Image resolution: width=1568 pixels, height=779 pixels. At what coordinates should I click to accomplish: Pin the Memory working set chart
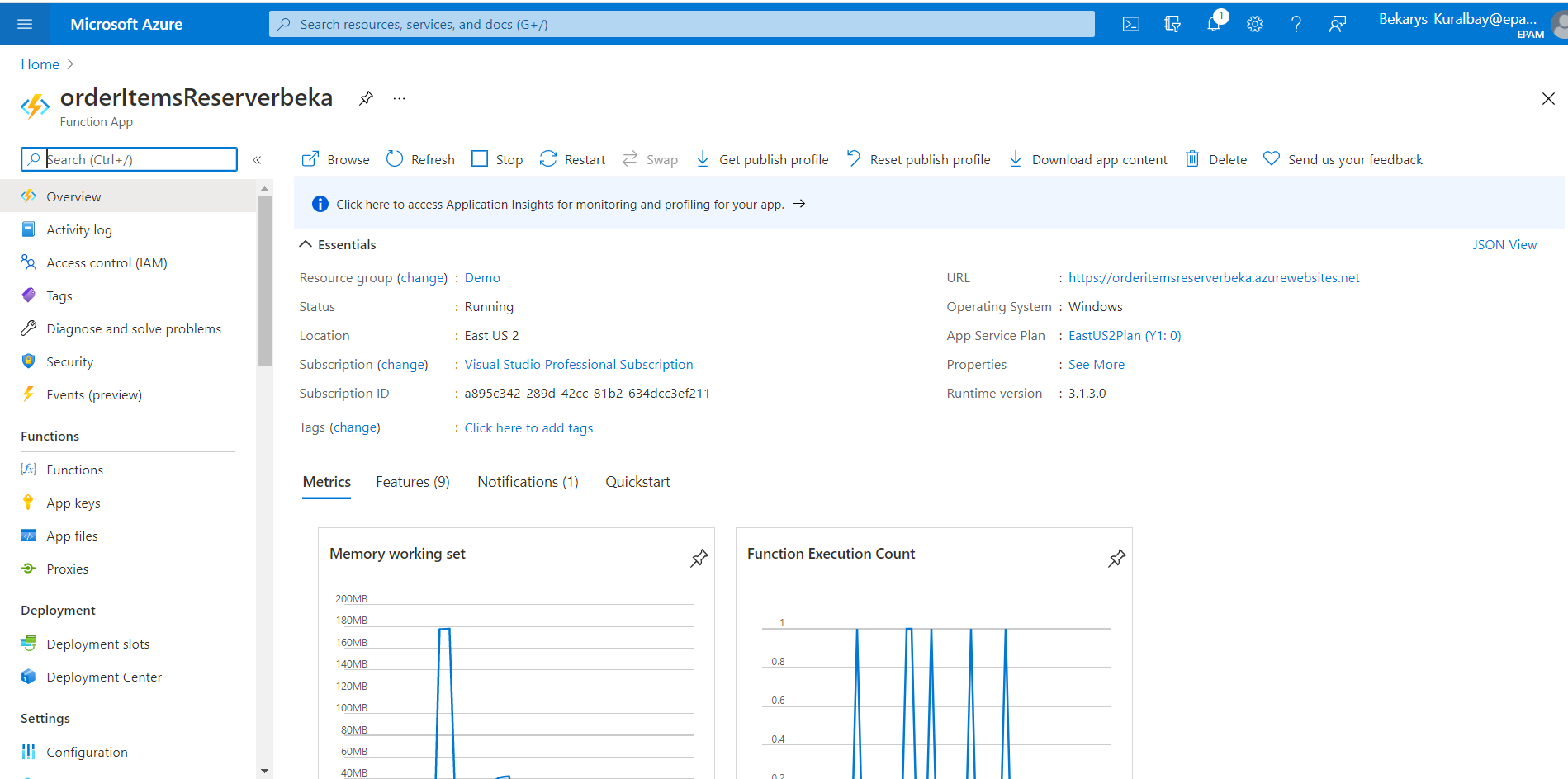tap(699, 558)
